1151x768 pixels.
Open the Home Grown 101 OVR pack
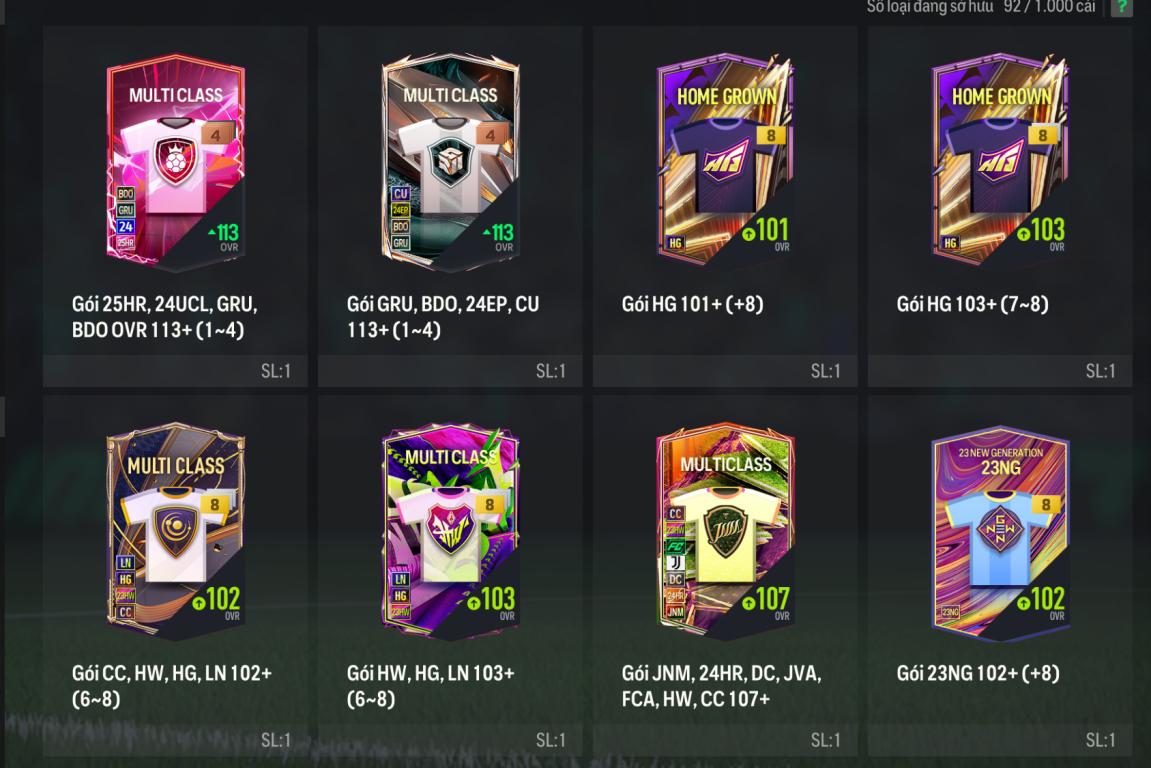[x=725, y=159]
